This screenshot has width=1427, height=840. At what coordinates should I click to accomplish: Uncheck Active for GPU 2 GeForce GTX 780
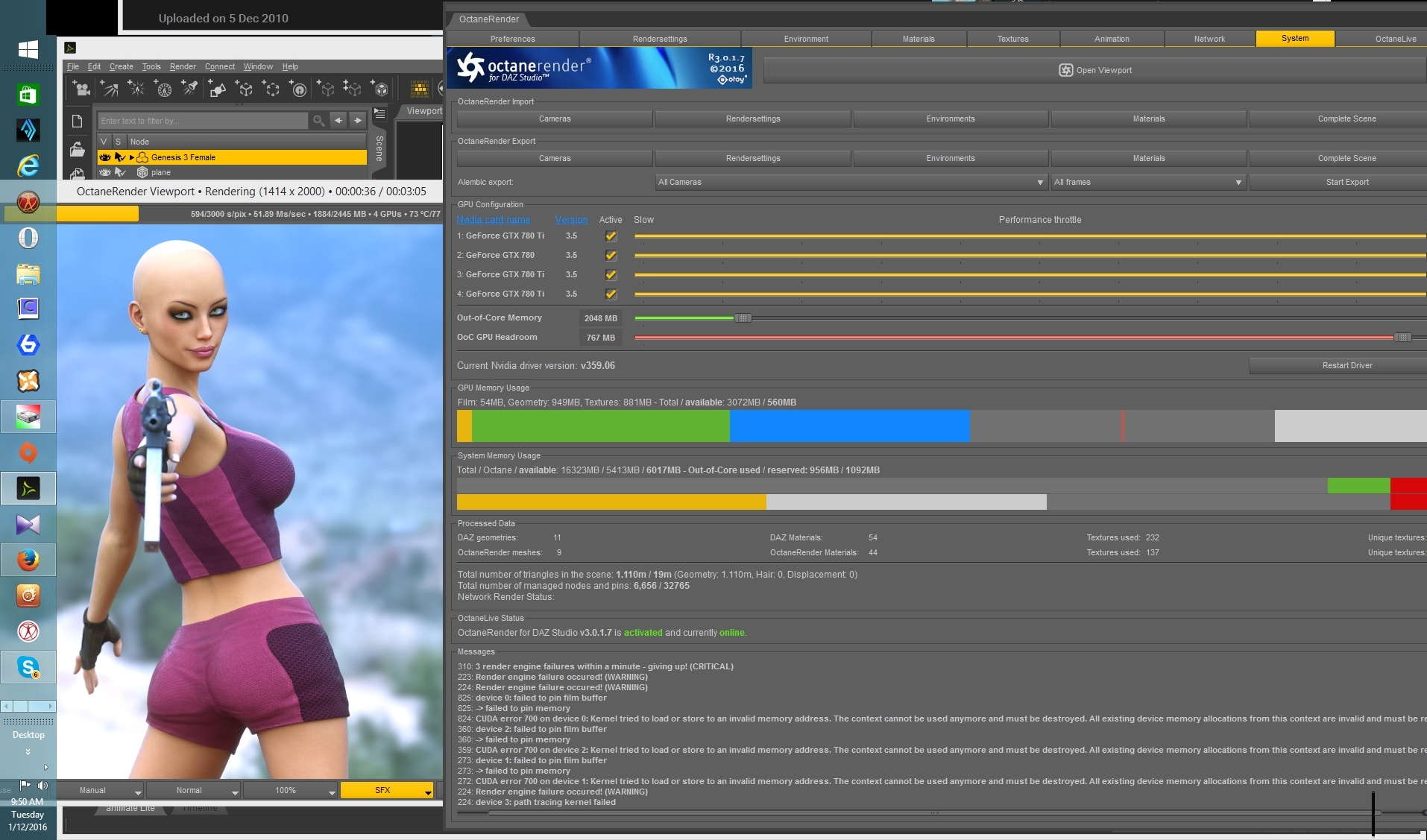click(611, 256)
